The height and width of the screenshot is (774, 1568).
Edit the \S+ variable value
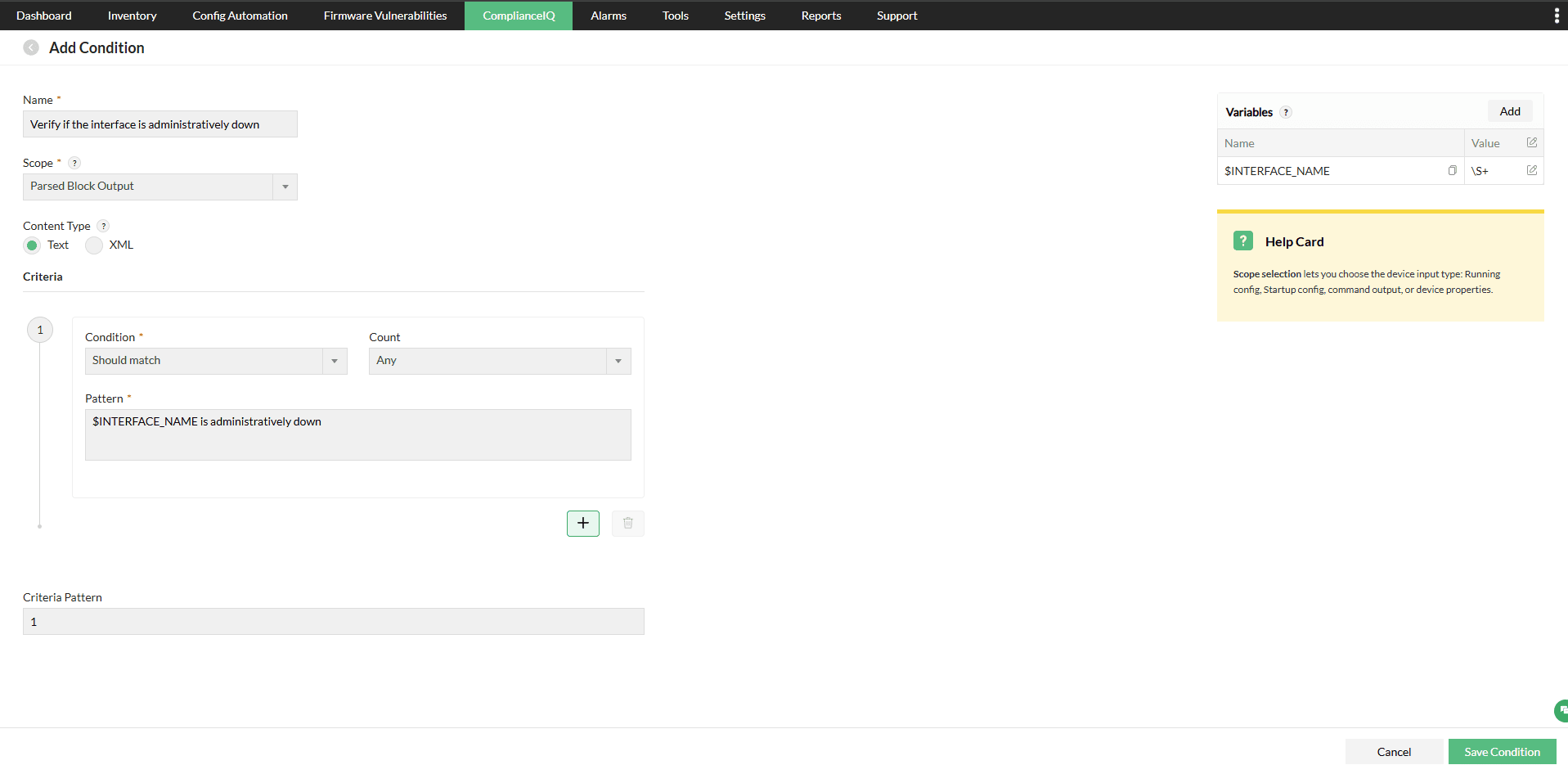[1533, 170]
